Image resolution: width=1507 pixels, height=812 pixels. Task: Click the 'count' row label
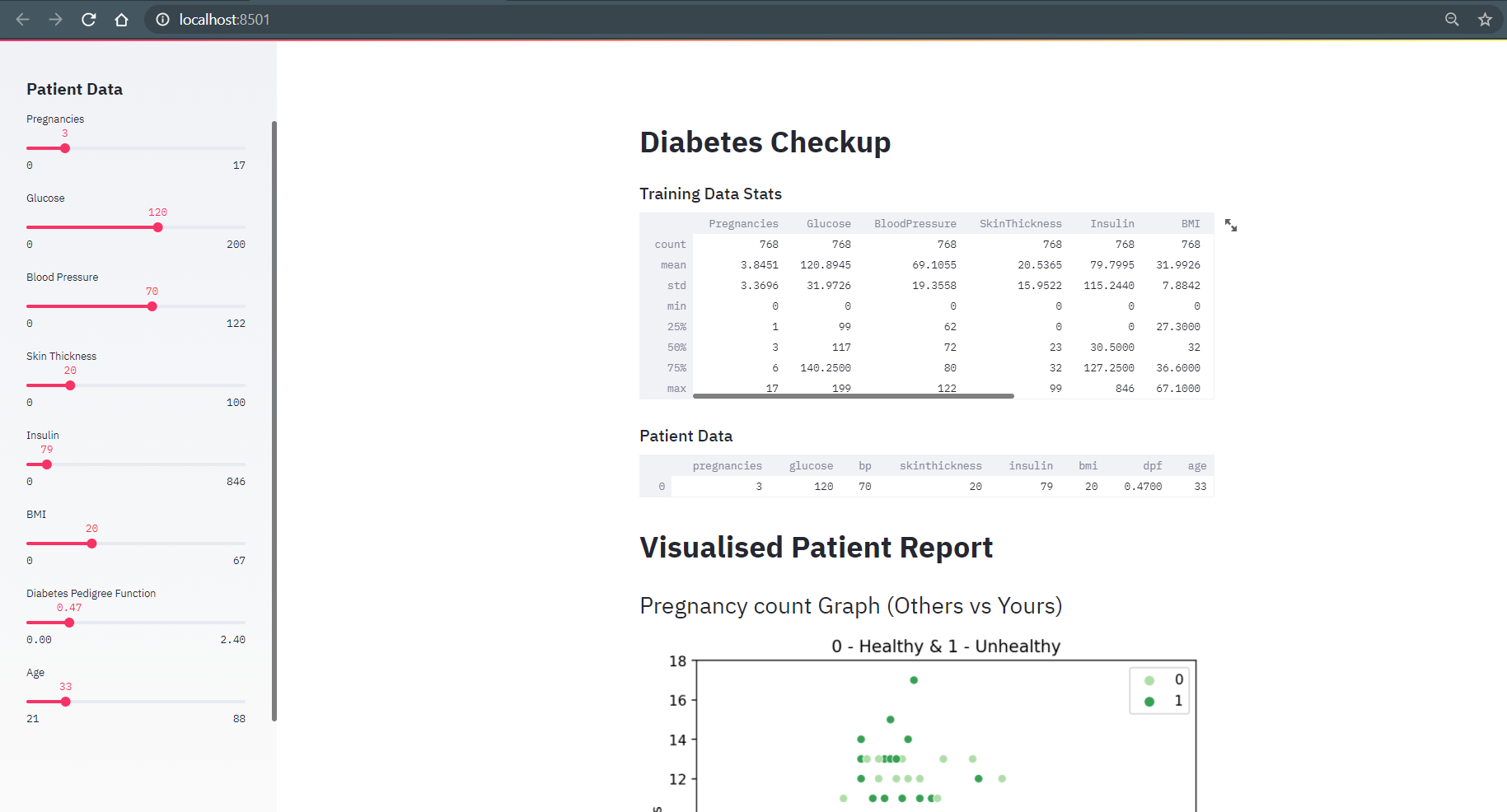[x=670, y=245]
